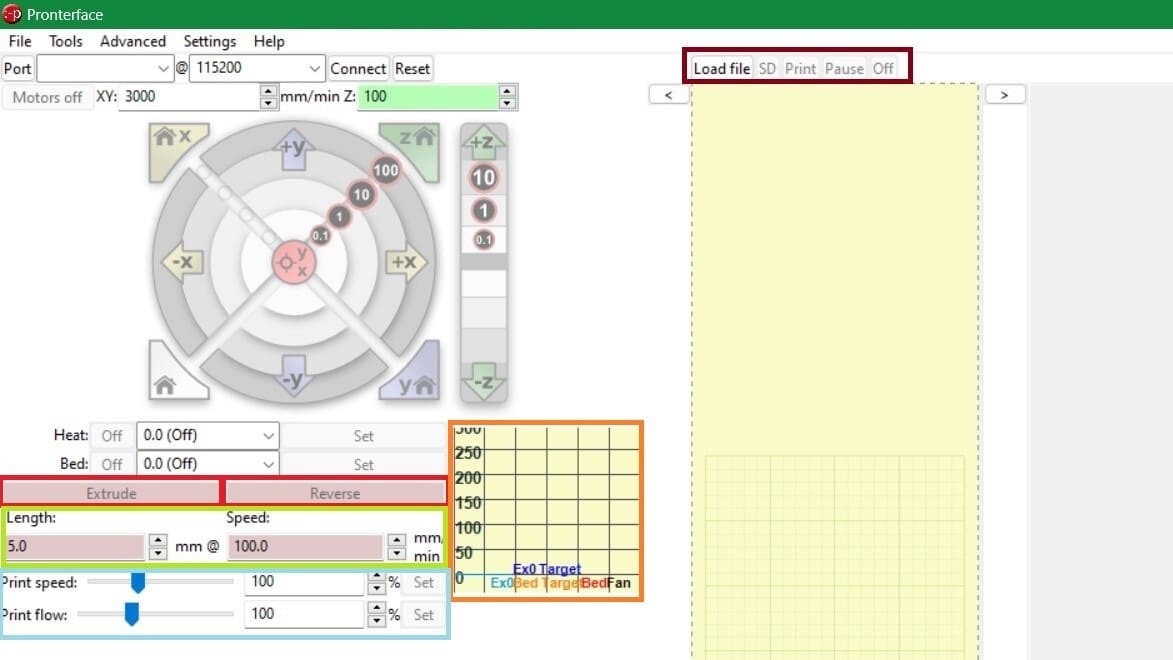Open the Help menu
Image resolution: width=1173 pixels, height=660 pixels.
(269, 41)
